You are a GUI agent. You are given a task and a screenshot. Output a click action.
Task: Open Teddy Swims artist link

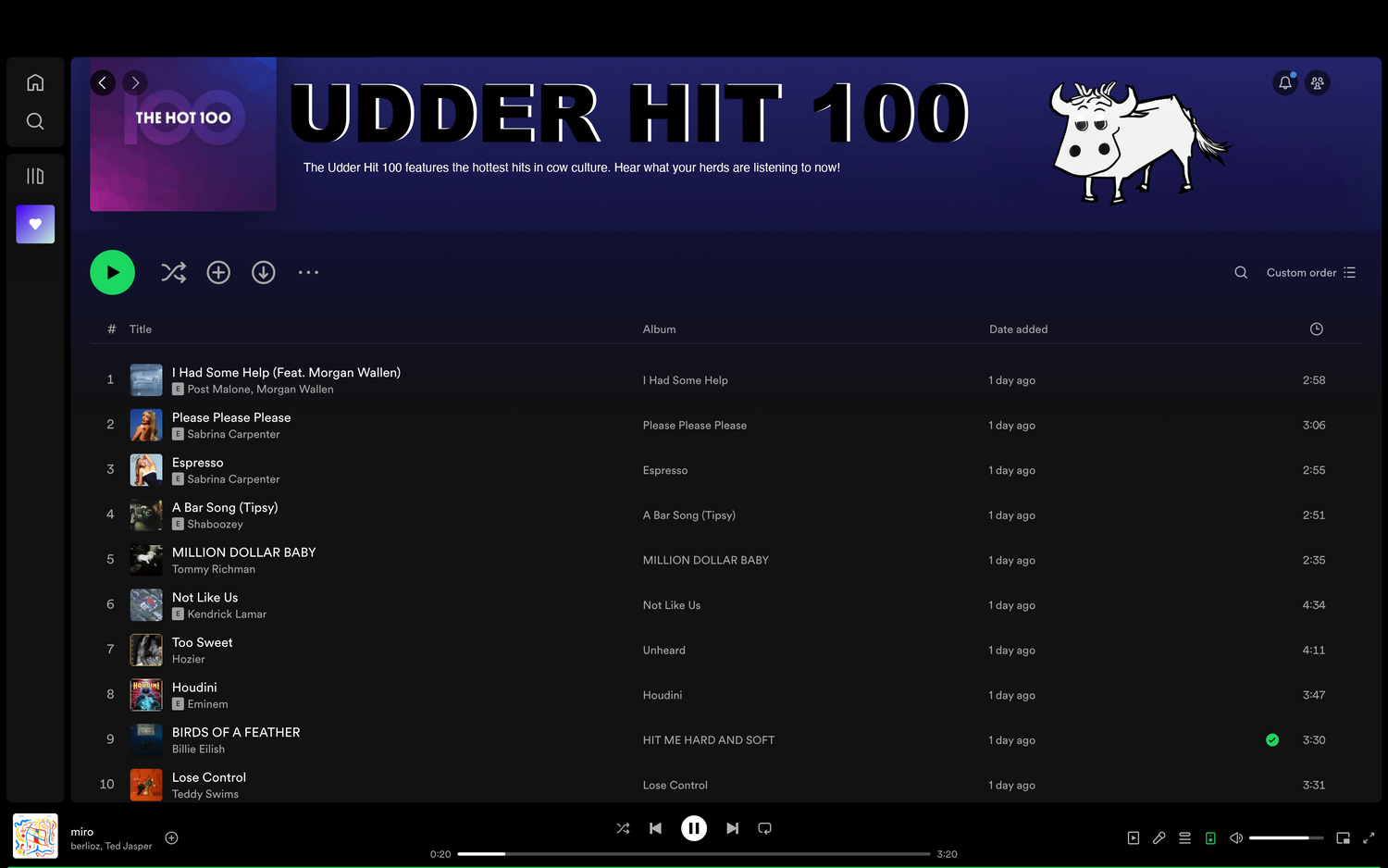(x=205, y=794)
